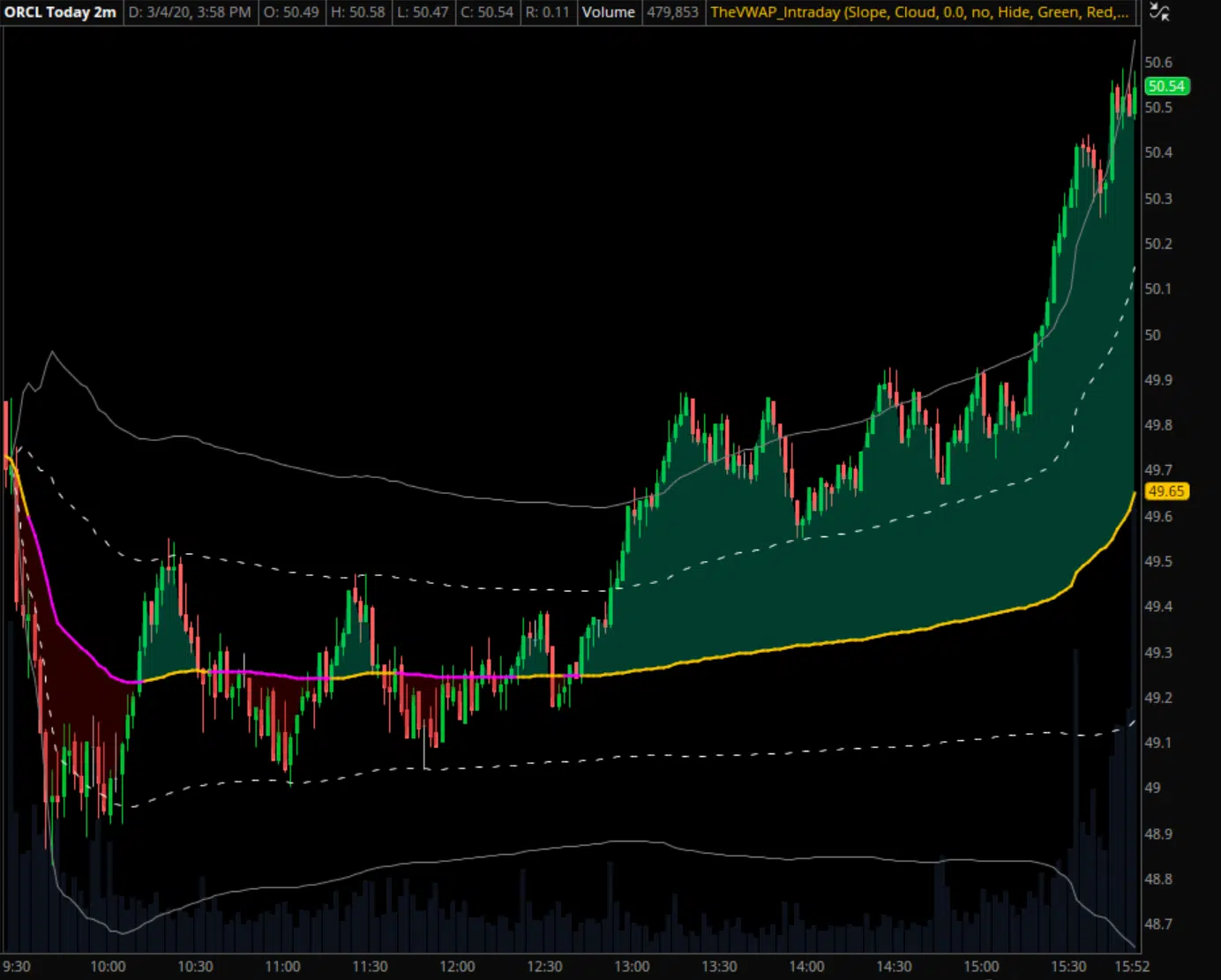Viewport: 1221px width, 980px height.
Task: Click the collapse studies icon at top right
Action: click(x=1160, y=12)
